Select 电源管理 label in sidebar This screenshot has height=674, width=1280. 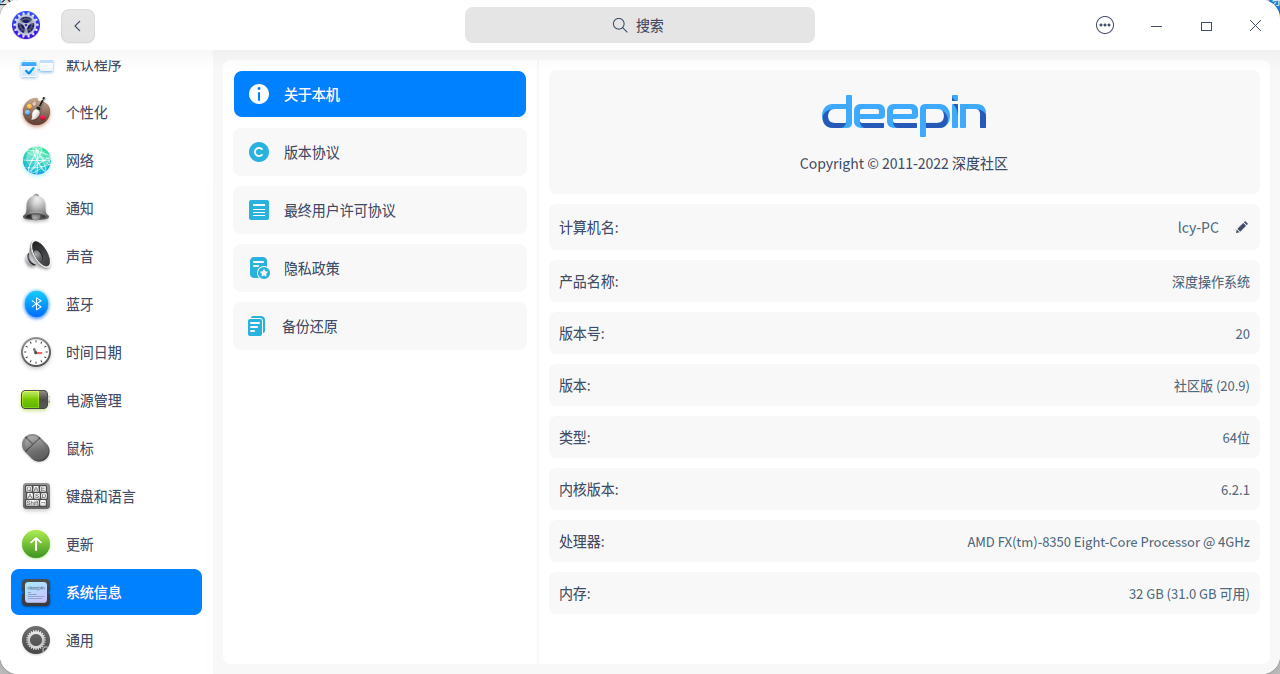click(94, 401)
